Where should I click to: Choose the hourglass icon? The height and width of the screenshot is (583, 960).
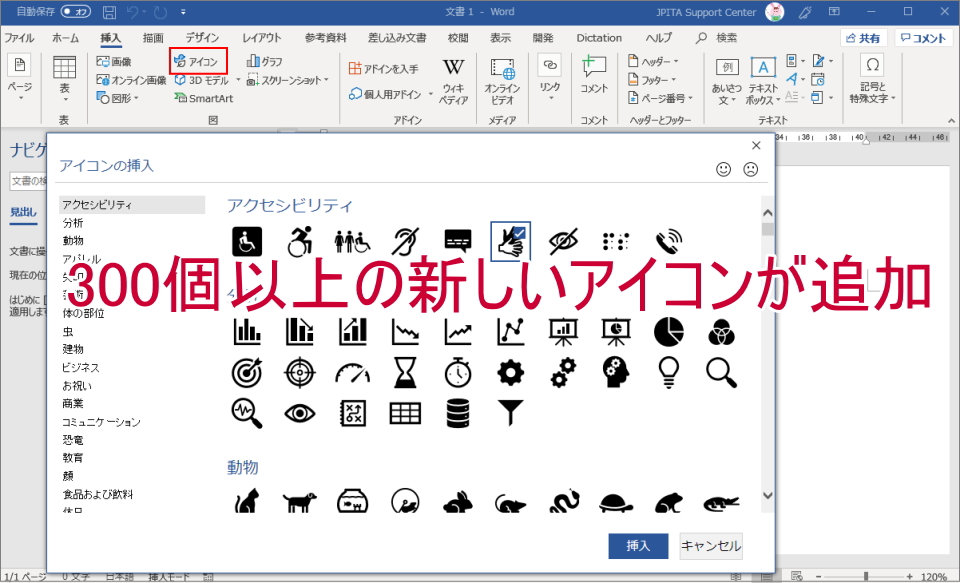point(405,372)
